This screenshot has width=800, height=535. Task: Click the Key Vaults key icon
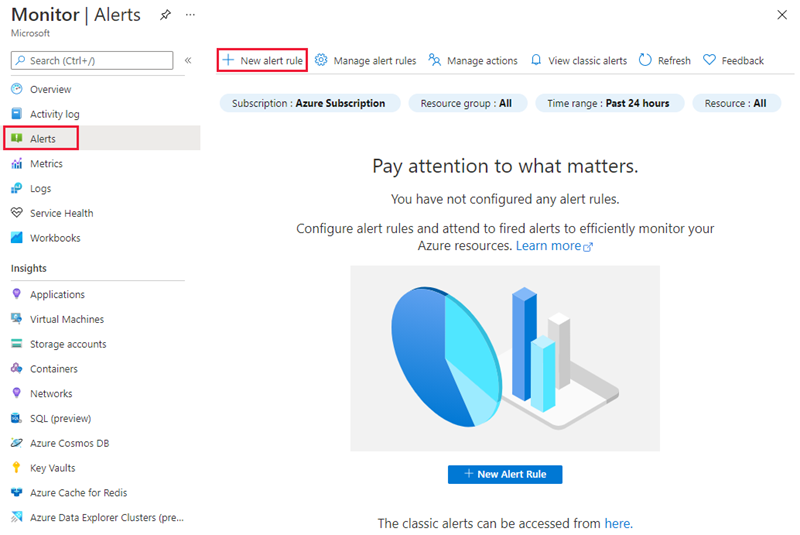17,468
